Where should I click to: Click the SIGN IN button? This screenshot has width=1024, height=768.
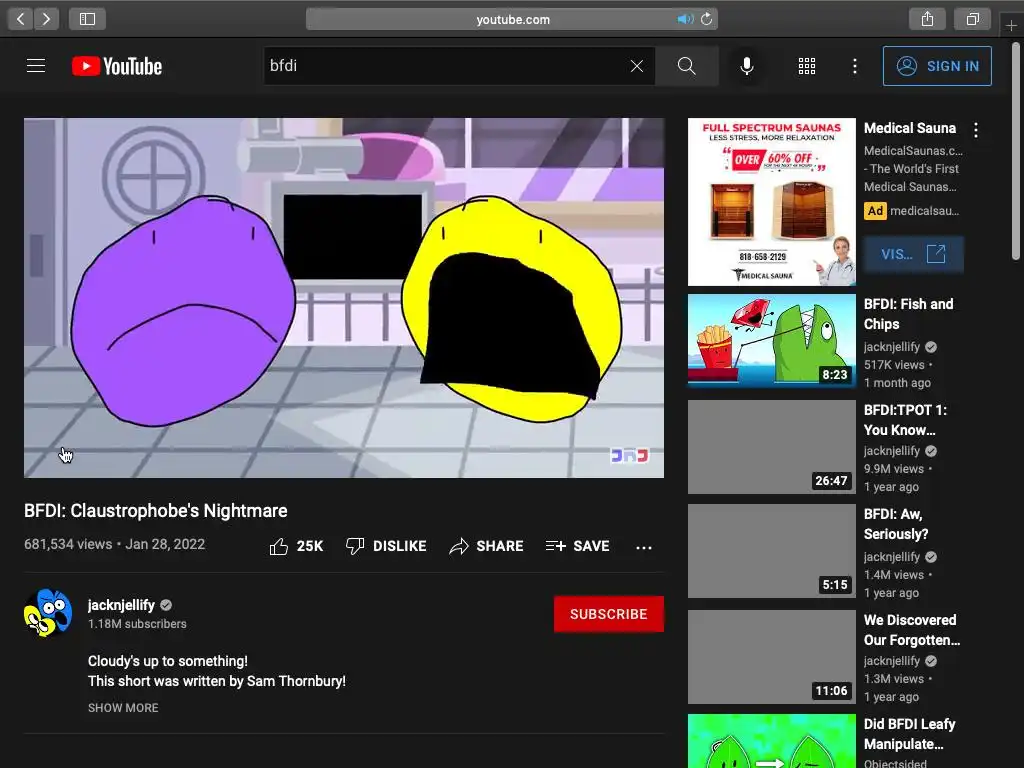click(937, 66)
